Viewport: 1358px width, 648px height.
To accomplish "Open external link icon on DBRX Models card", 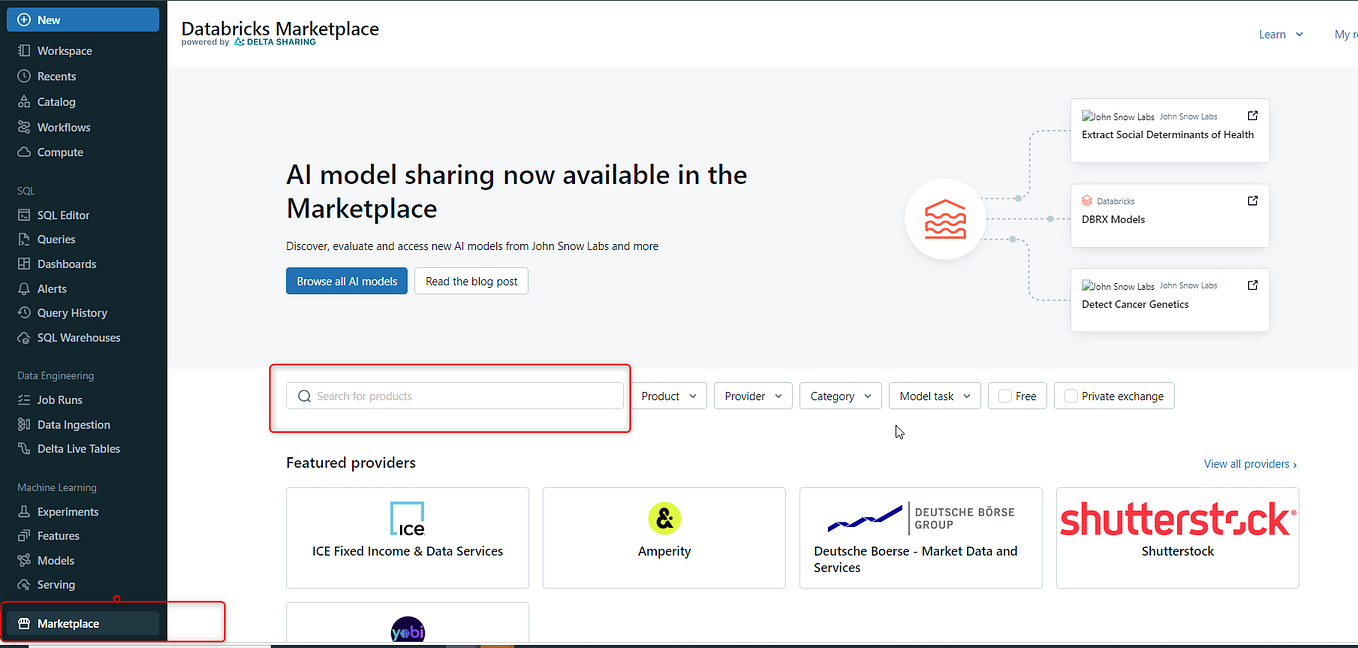I will coord(1252,201).
